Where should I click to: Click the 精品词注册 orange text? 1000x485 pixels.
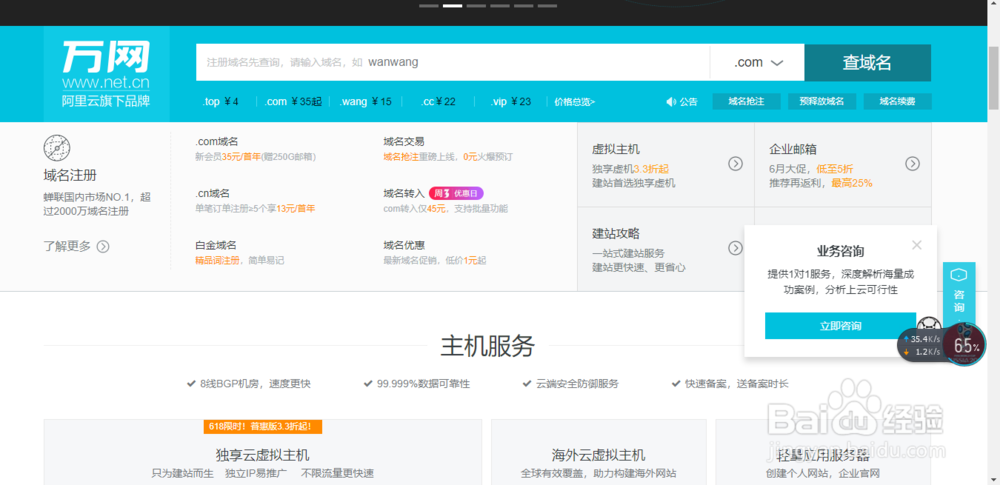click(217, 260)
